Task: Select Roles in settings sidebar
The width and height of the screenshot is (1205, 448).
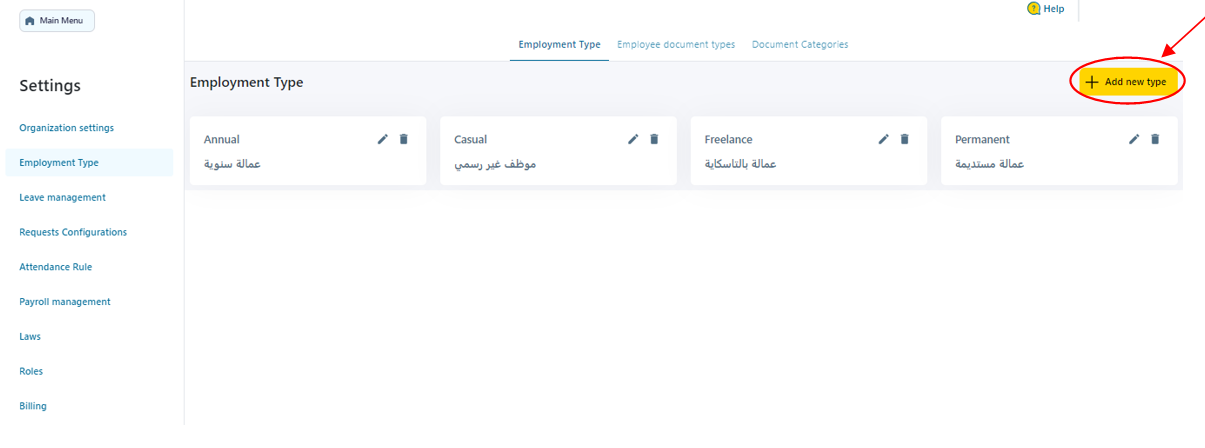Action: [x=31, y=371]
